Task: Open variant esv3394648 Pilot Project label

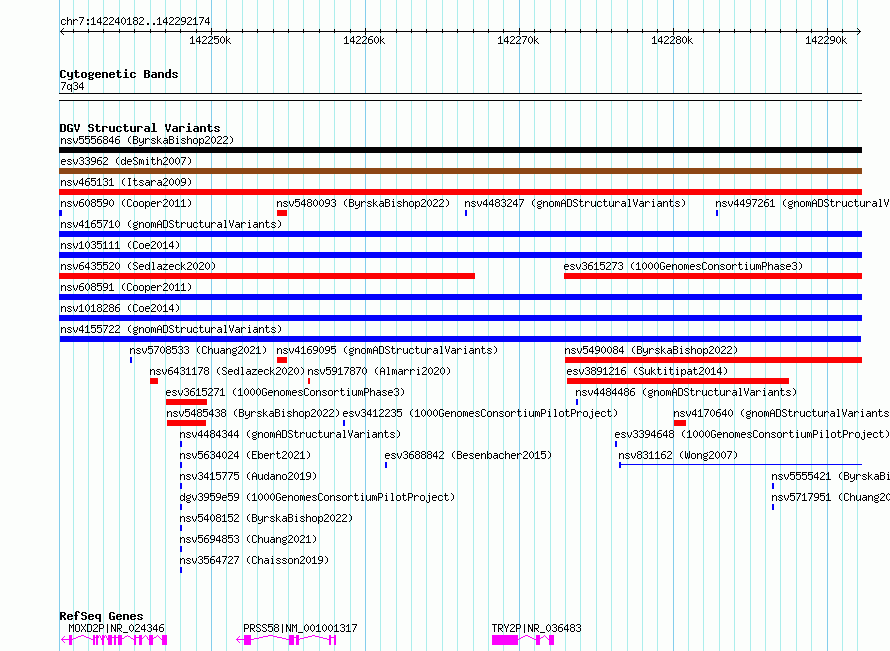Action: 752,434
